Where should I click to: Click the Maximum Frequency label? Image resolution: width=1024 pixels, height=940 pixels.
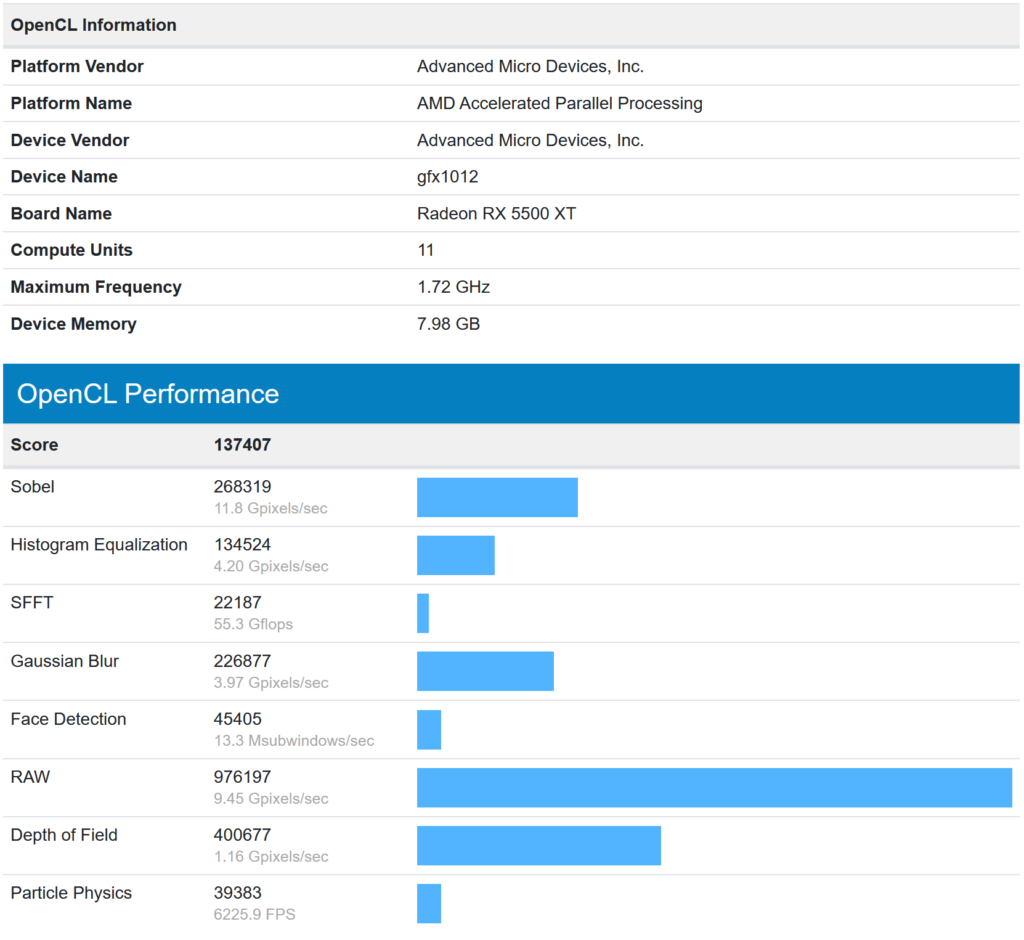point(96,287)
